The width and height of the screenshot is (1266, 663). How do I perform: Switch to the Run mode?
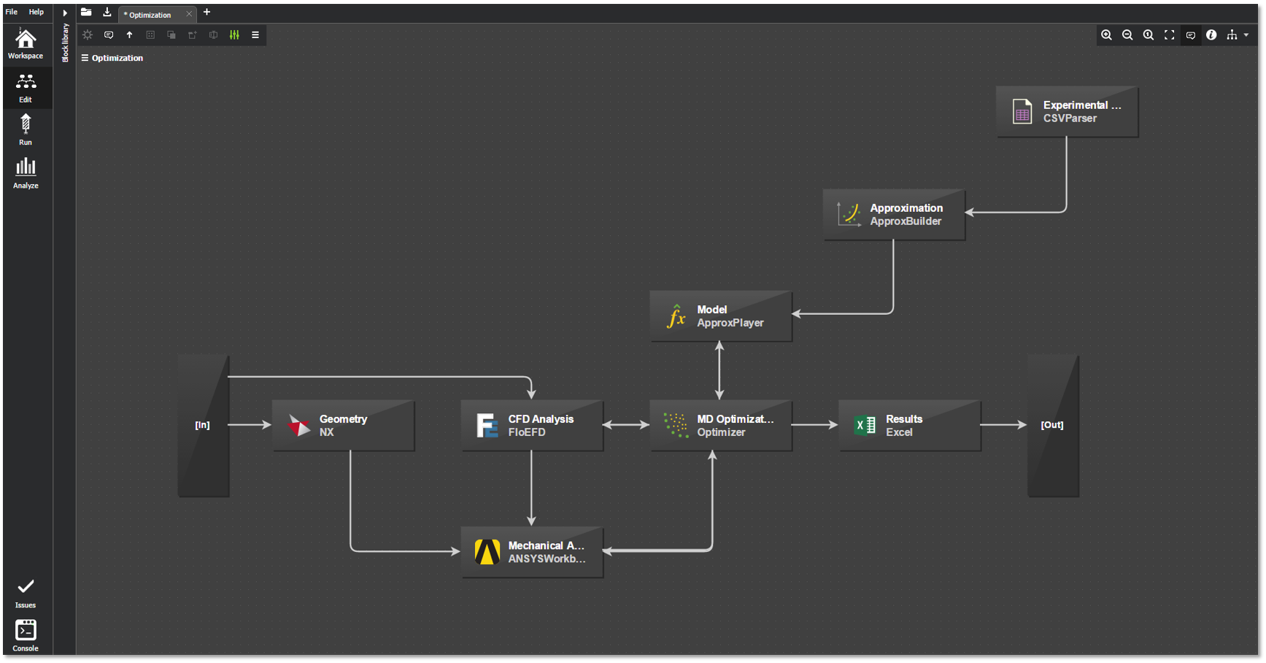coord(25,129)
